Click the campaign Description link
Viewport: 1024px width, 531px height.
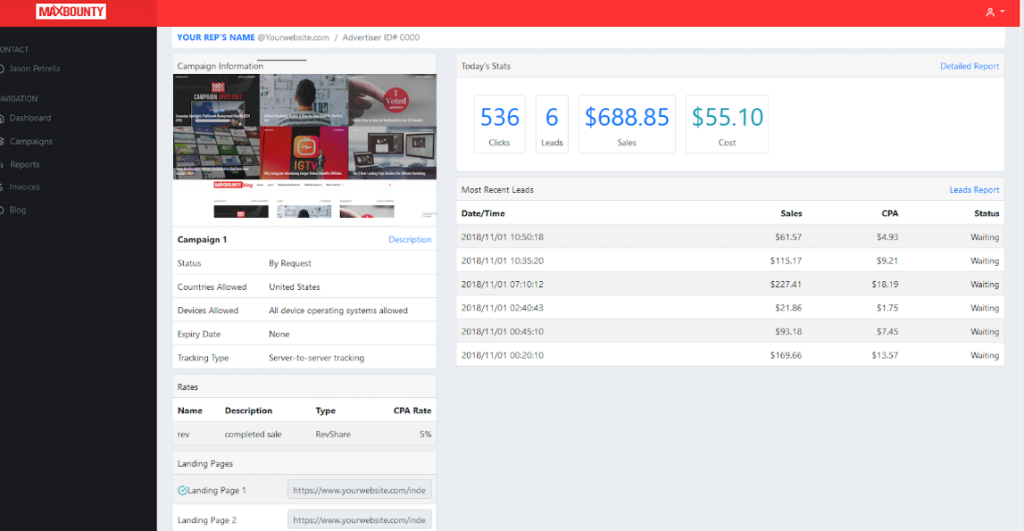409,240
